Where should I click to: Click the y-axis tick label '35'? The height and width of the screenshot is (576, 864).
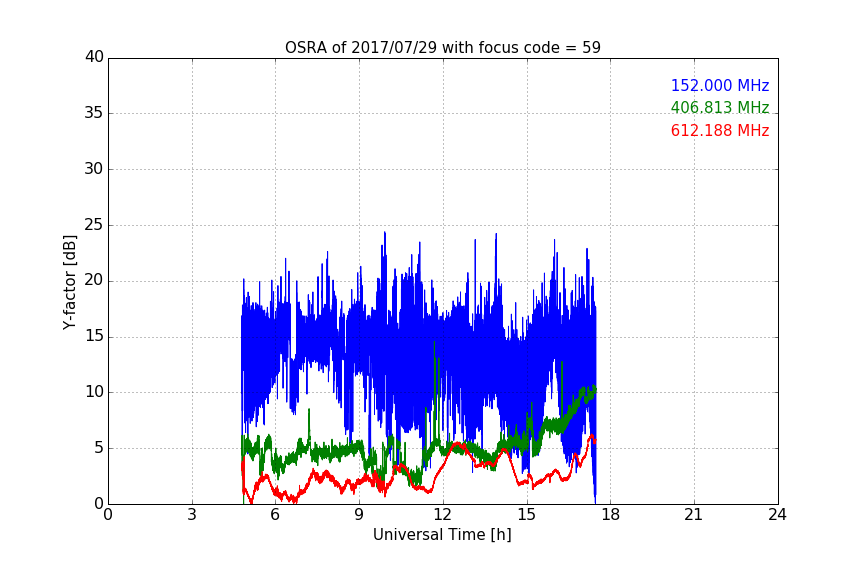(94, 113)
